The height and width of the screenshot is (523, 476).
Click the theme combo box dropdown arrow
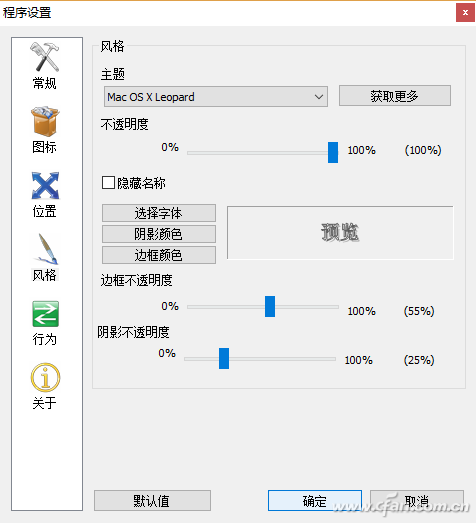pyautogui.click(x=319, y=97)
